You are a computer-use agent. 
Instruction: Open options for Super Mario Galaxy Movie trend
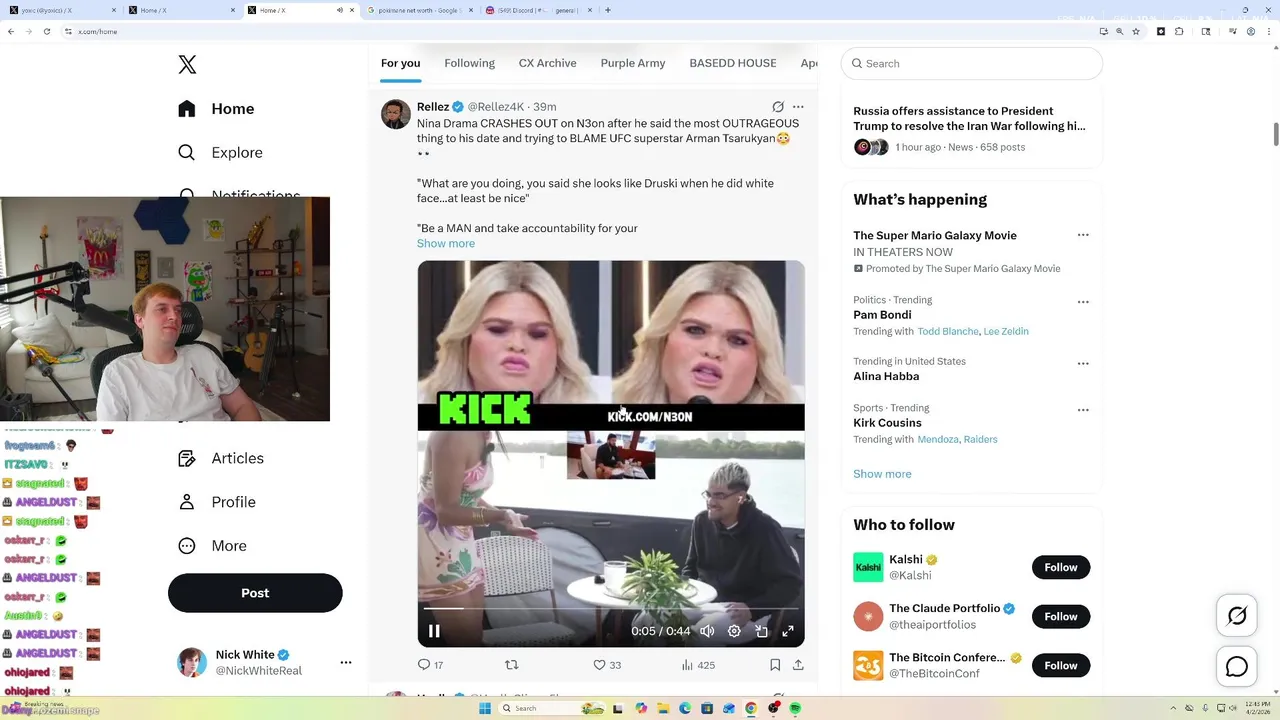pyautogui.click(x=1083, y=235)
